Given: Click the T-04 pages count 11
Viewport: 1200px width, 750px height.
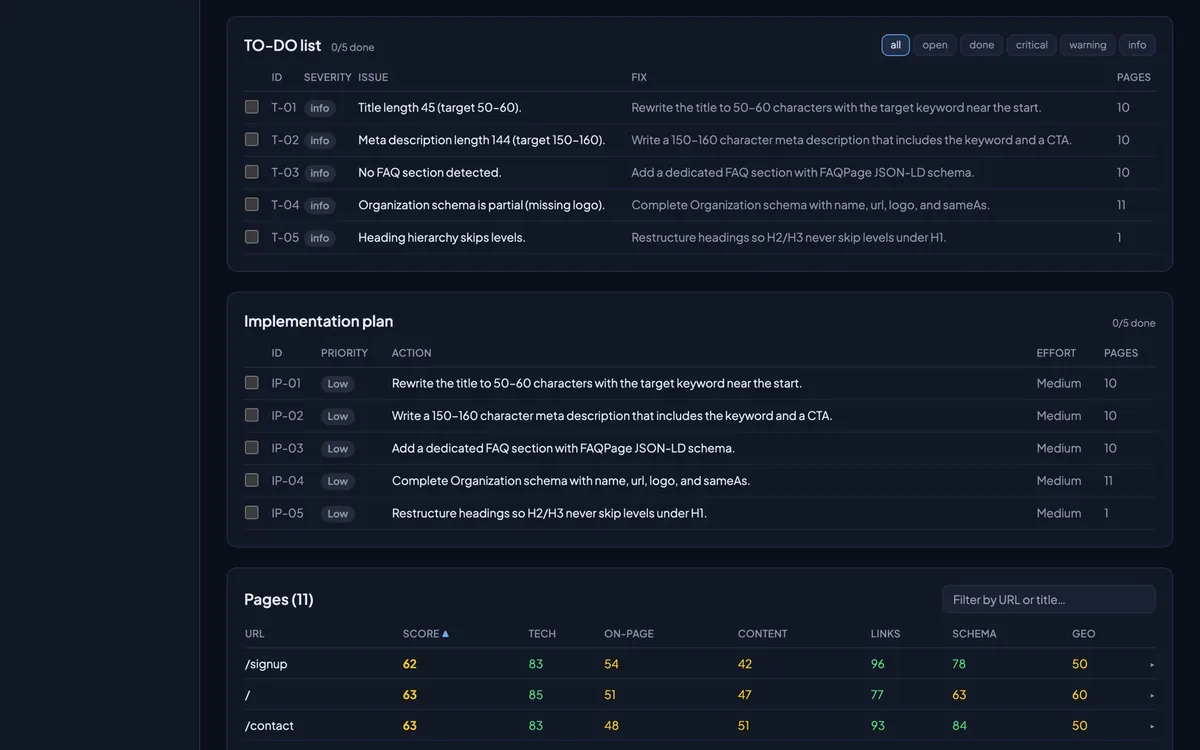Looking at the screenshot, I should [x=1121, y=205].
